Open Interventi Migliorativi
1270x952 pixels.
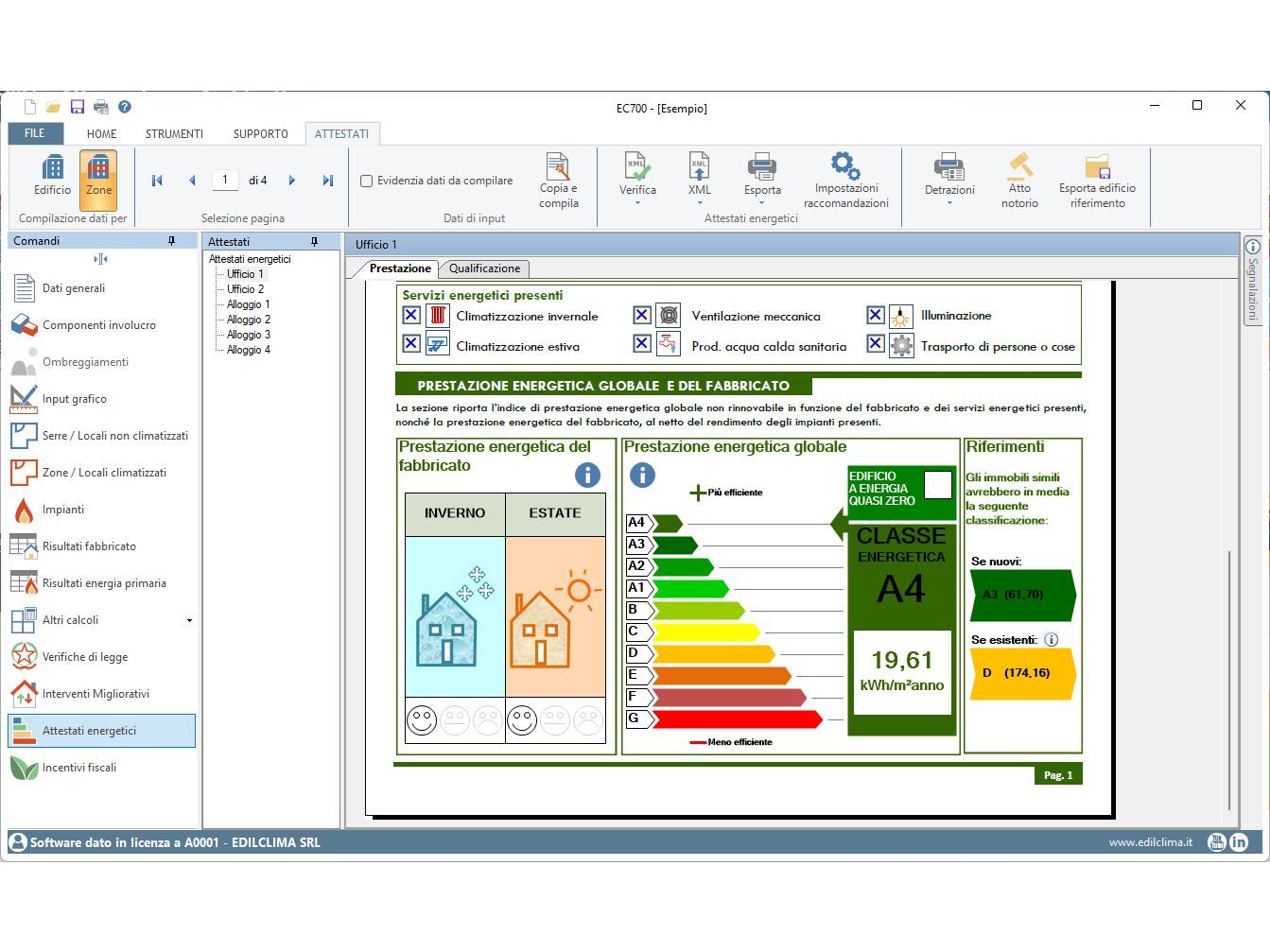click(102, 694)
